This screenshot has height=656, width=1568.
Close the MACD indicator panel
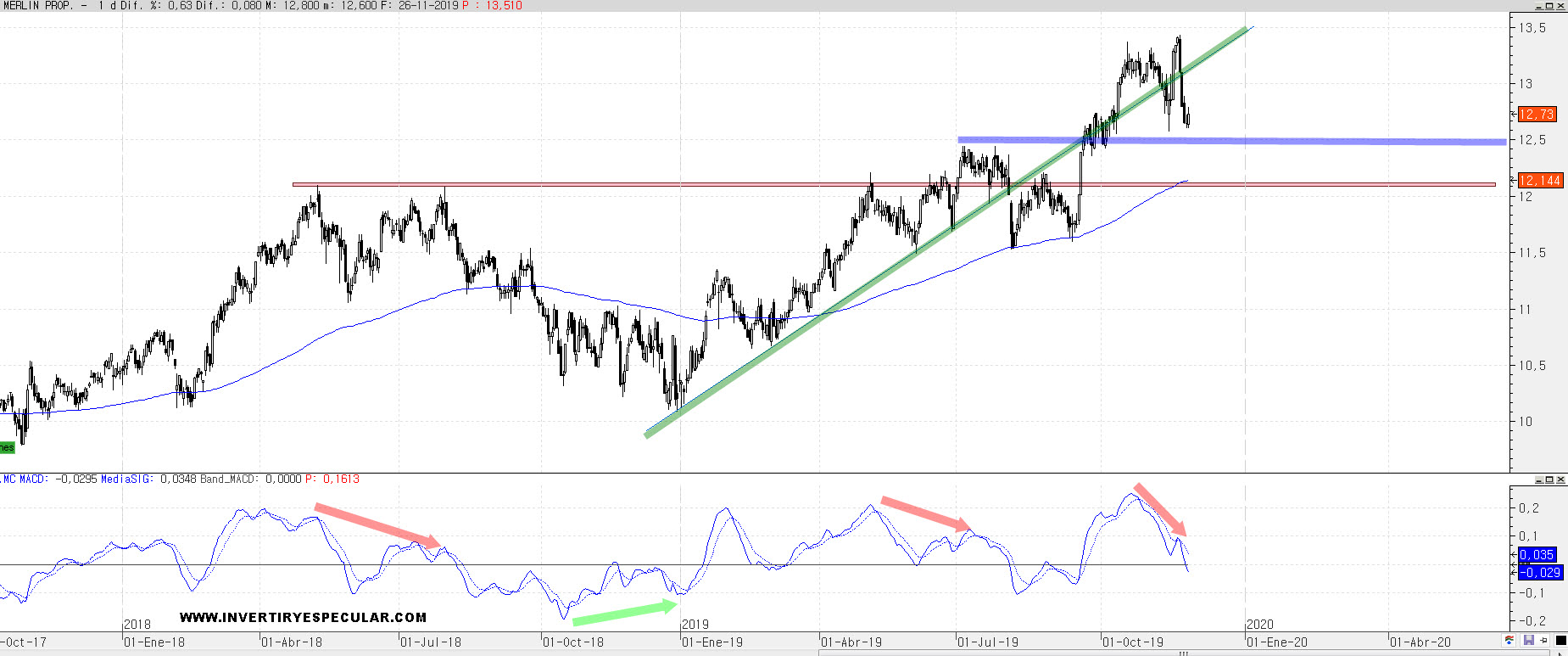[1561, 479]
